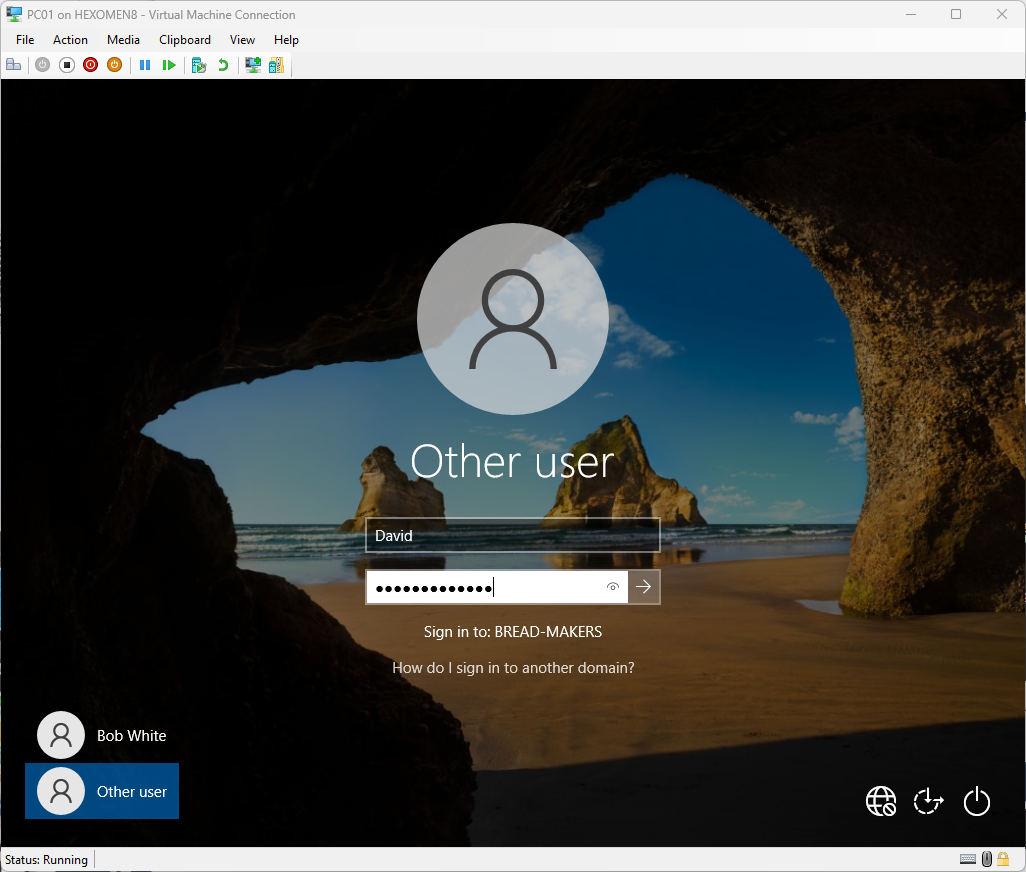
Task: Maximize the Virtual Machine Connection window
Action: (956, 14)
